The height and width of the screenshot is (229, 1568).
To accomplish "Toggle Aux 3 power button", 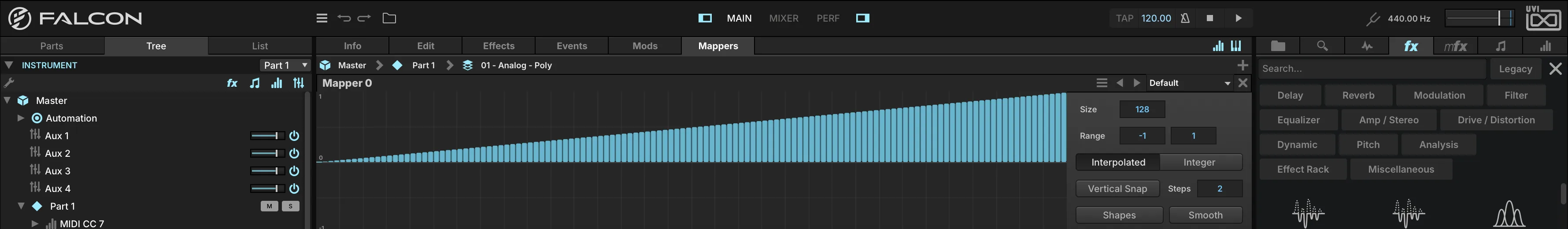I will [x=294, y=171].
